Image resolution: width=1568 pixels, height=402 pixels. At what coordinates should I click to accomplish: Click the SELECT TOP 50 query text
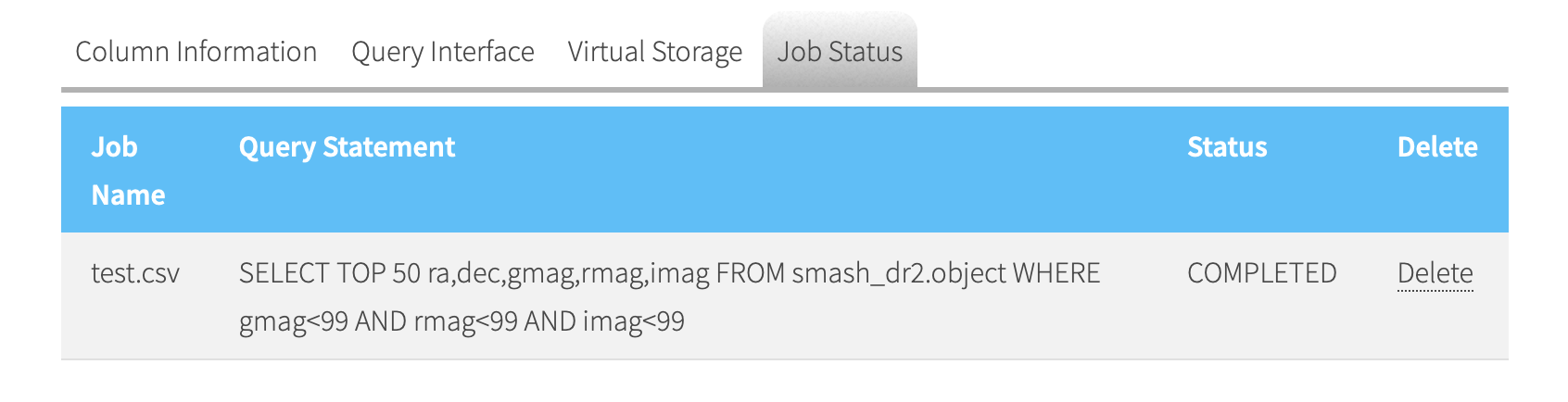[x=330, y=273]
